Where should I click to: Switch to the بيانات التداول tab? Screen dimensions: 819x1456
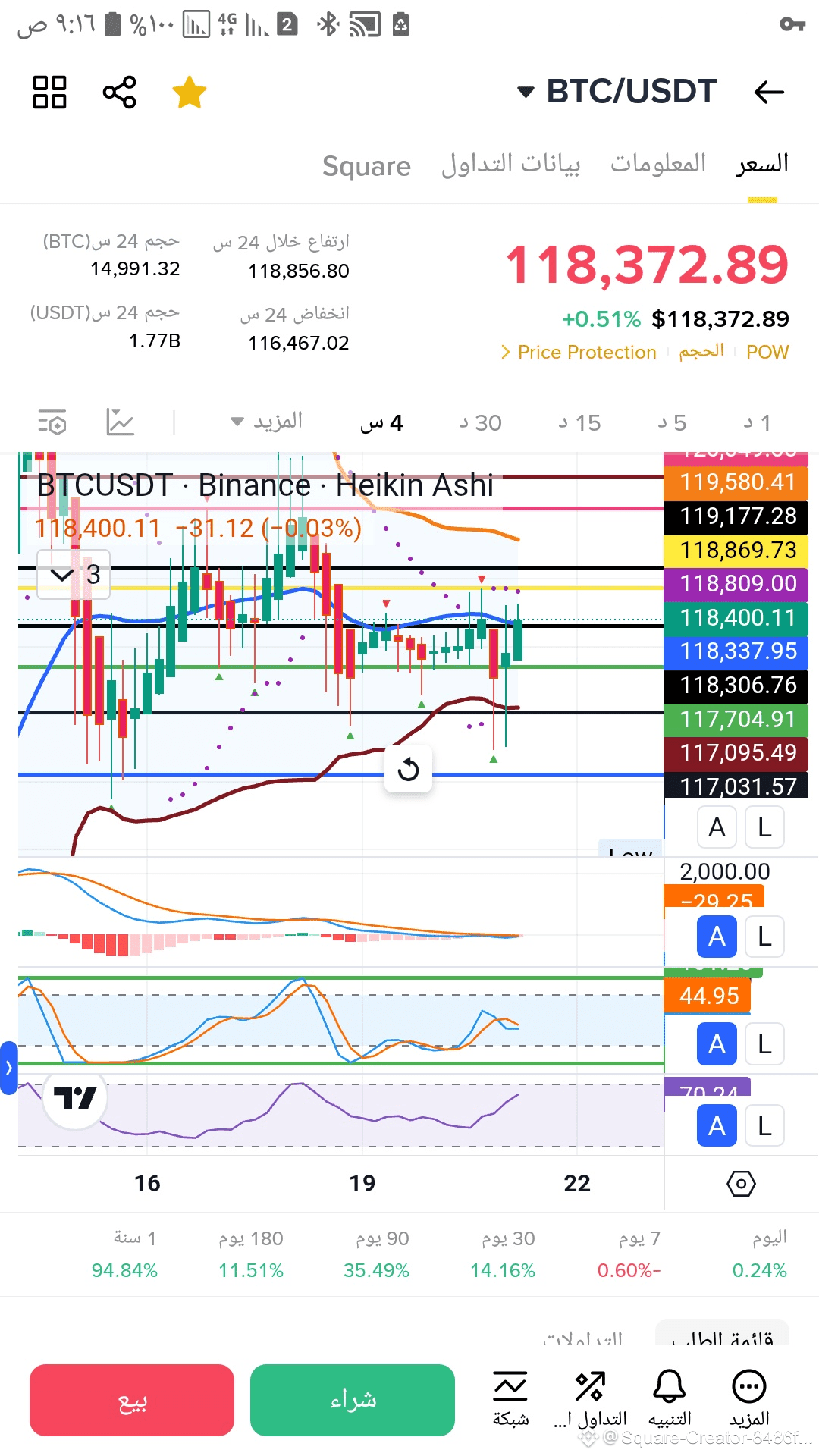(x=511, y=164)
